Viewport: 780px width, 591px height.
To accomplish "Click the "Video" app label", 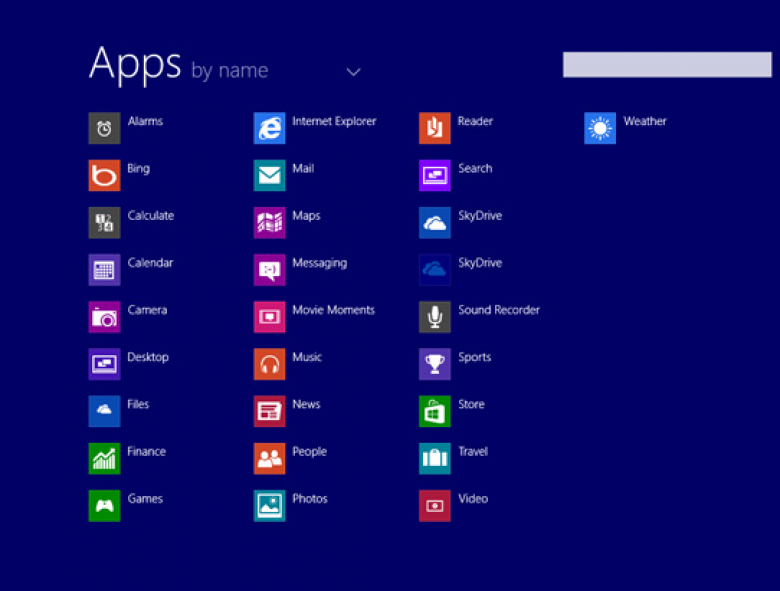I will click(x=473, y=499).
